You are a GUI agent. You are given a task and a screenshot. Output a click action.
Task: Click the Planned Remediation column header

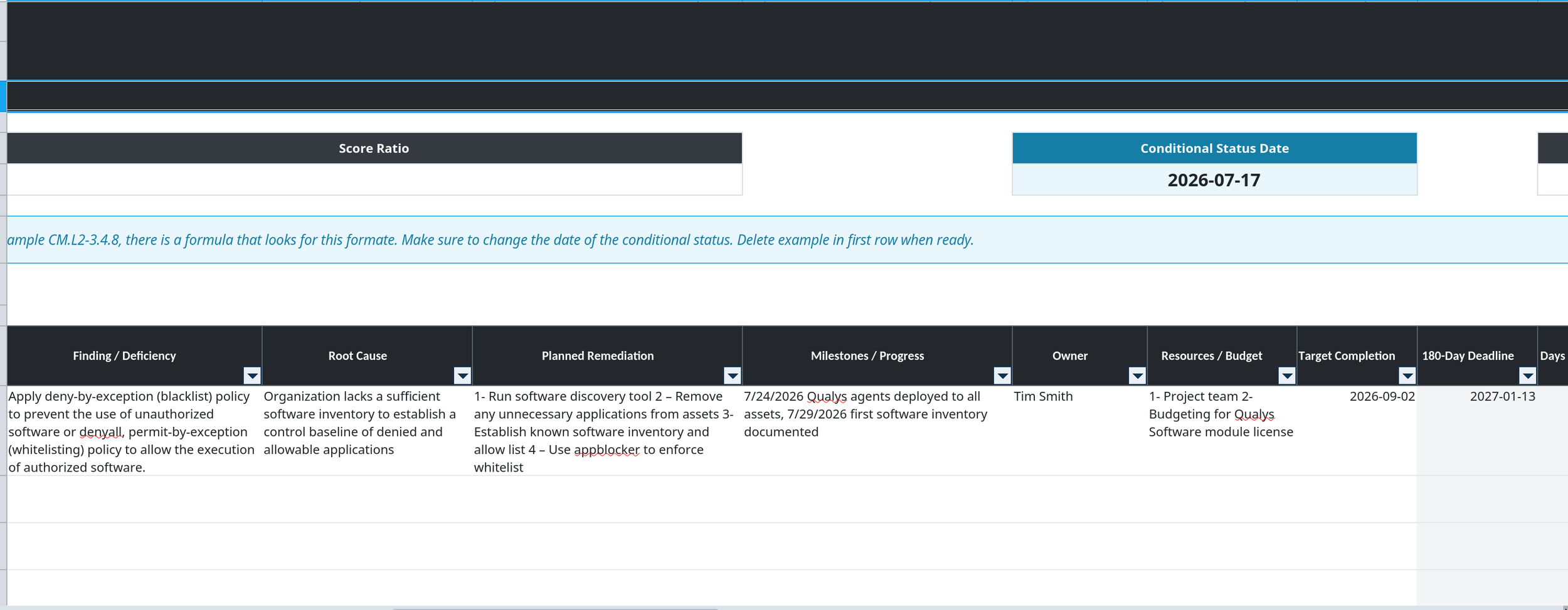tap(607, 355)
